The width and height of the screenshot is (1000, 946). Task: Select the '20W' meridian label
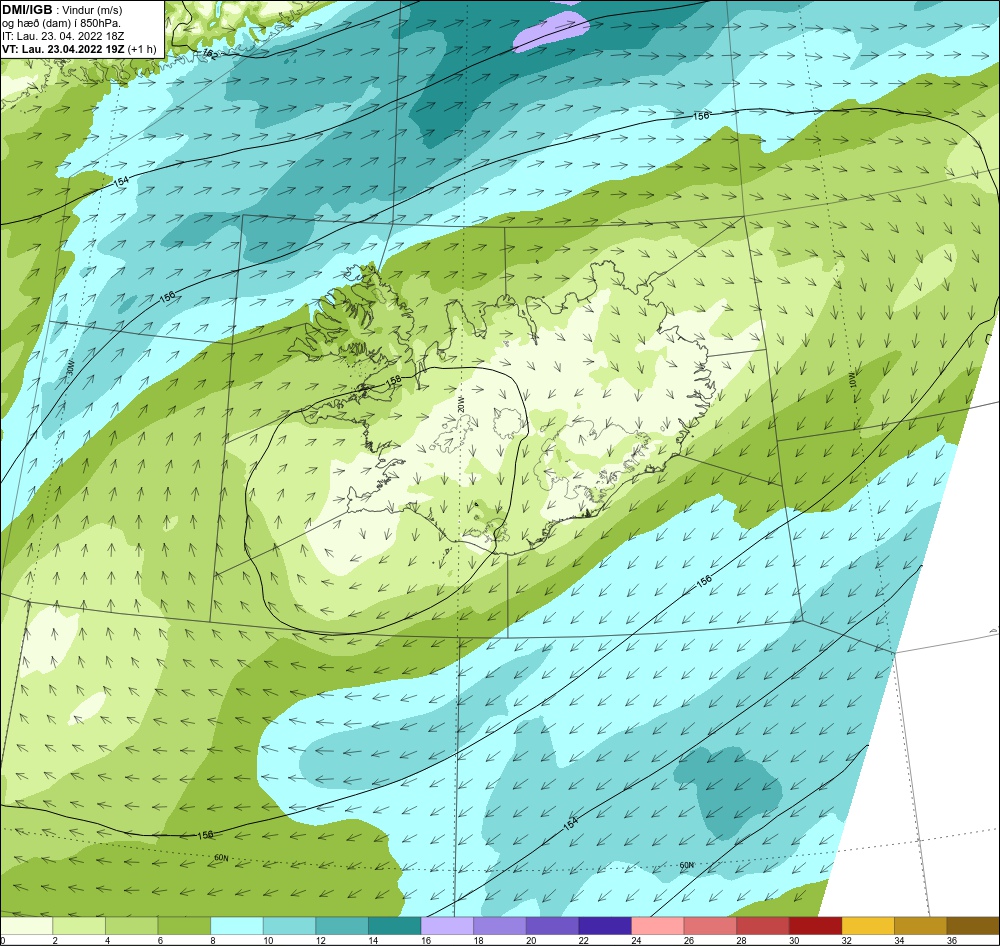(460, 404)
